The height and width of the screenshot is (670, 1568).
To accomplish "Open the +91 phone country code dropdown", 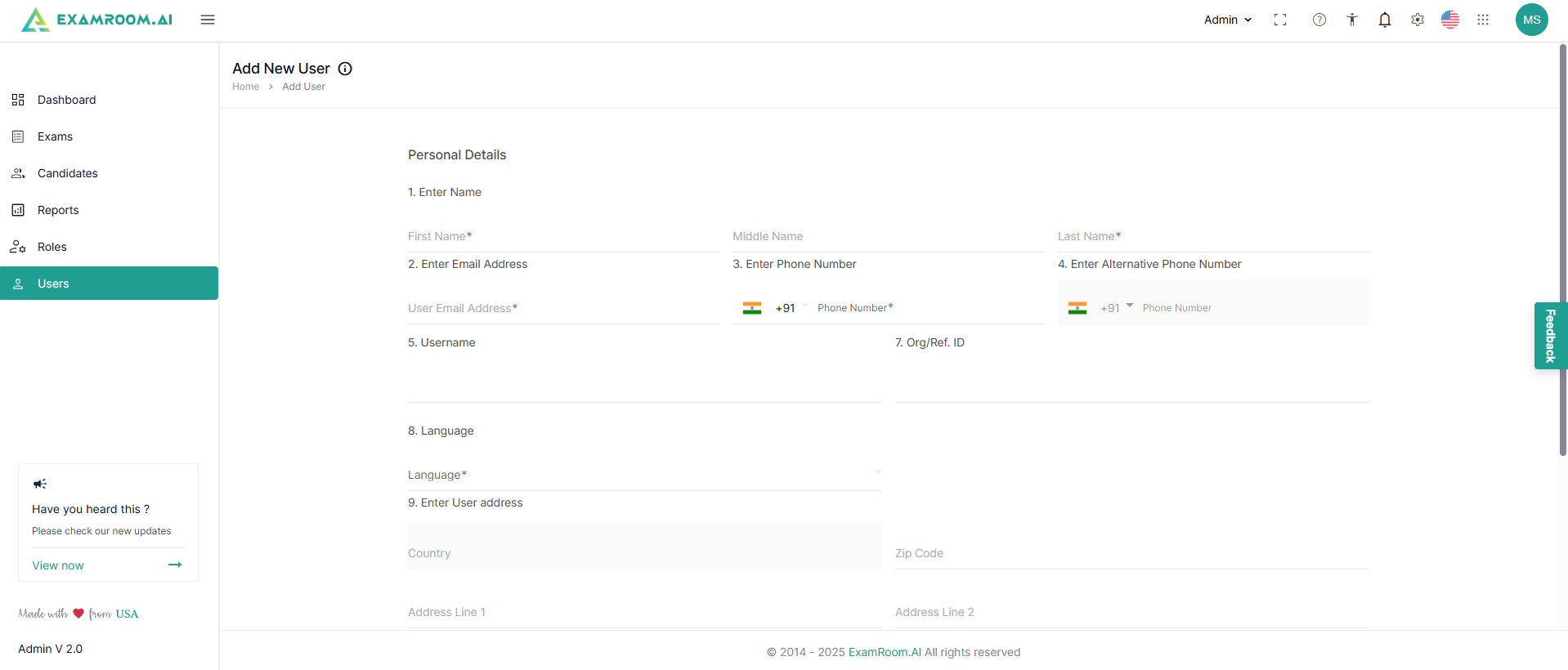I will pos(791,308).
